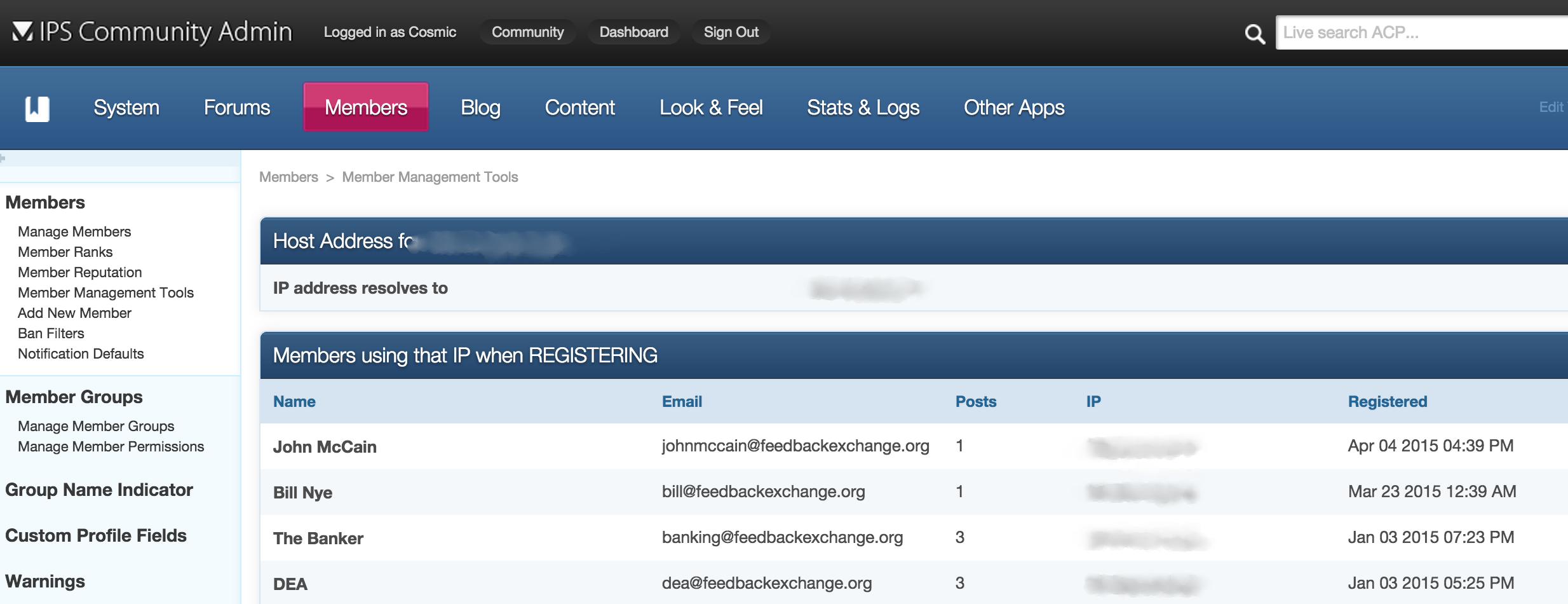Select the Other Apps tab
This screenshot has height=604, width=1568.
pos(1014,107)
